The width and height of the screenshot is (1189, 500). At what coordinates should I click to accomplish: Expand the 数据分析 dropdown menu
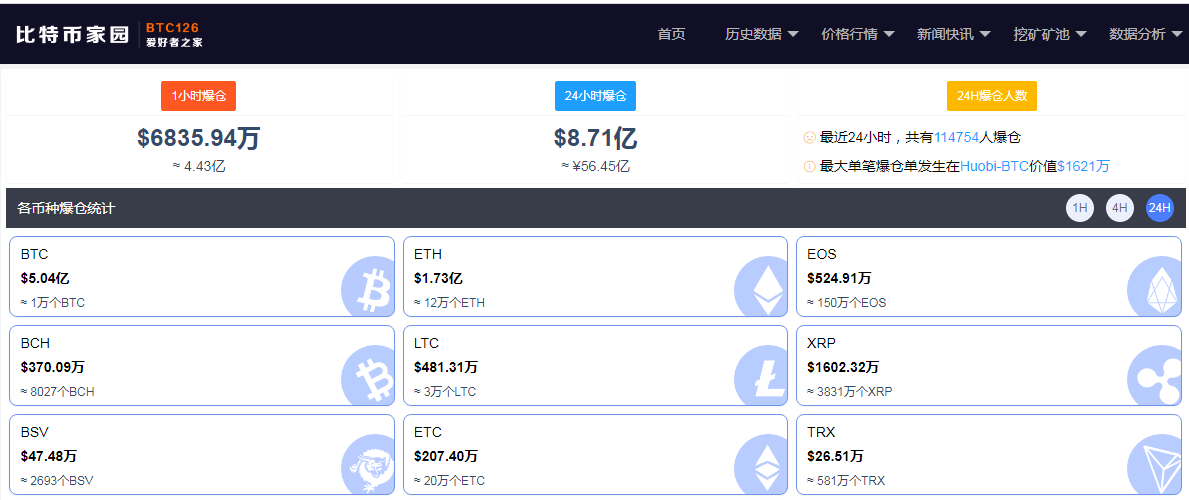coord(1146,34)
